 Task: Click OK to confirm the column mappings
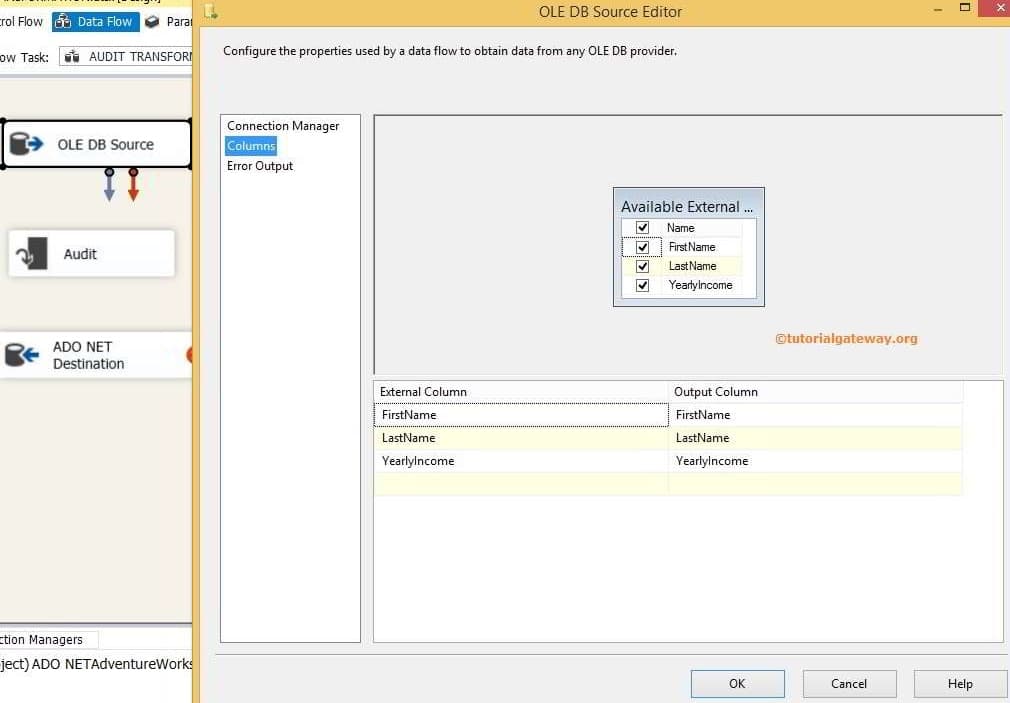(737, 683)
